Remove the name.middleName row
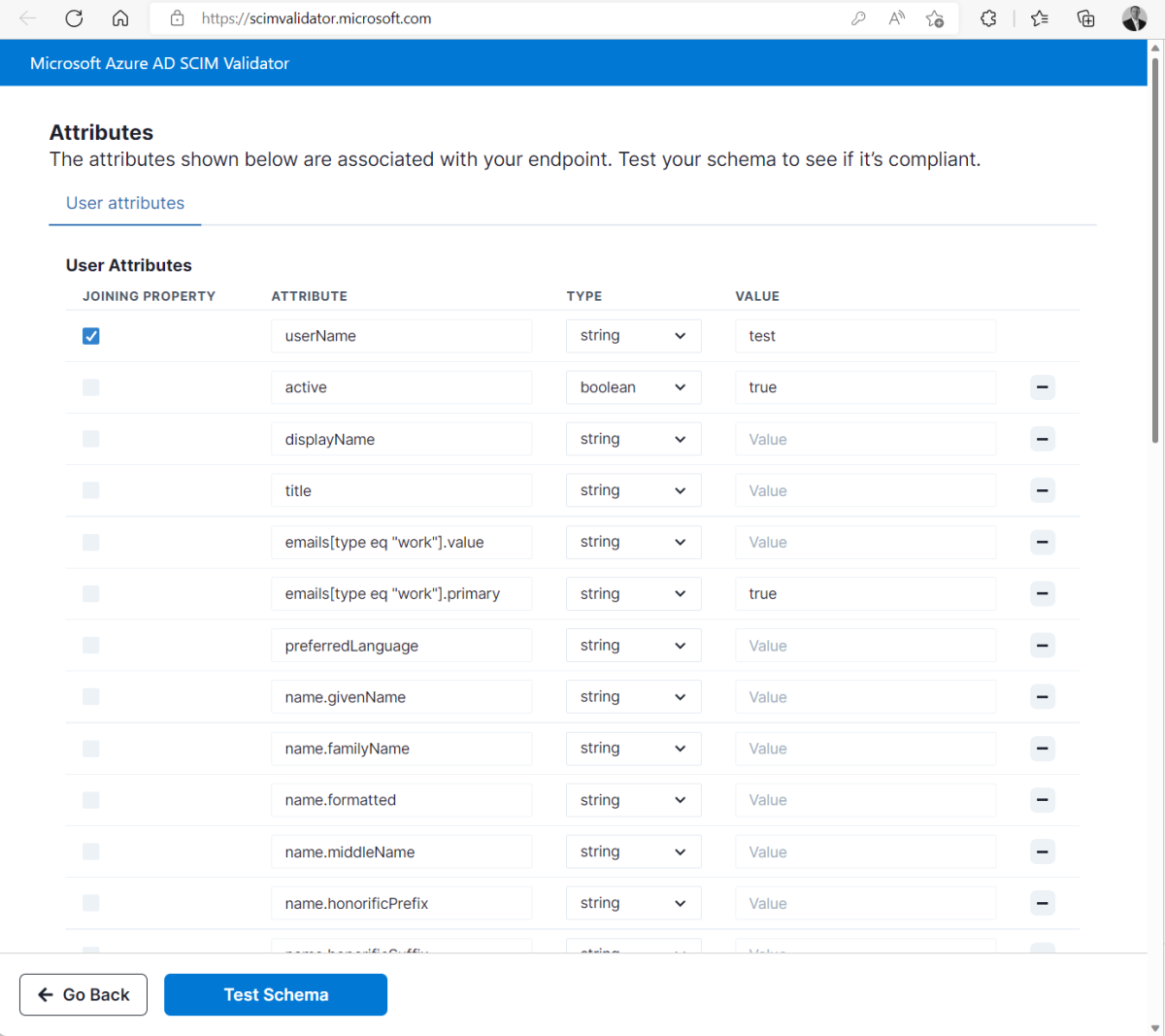The height and width of the screenshot is (1036, 1165). pos(1043,852)
